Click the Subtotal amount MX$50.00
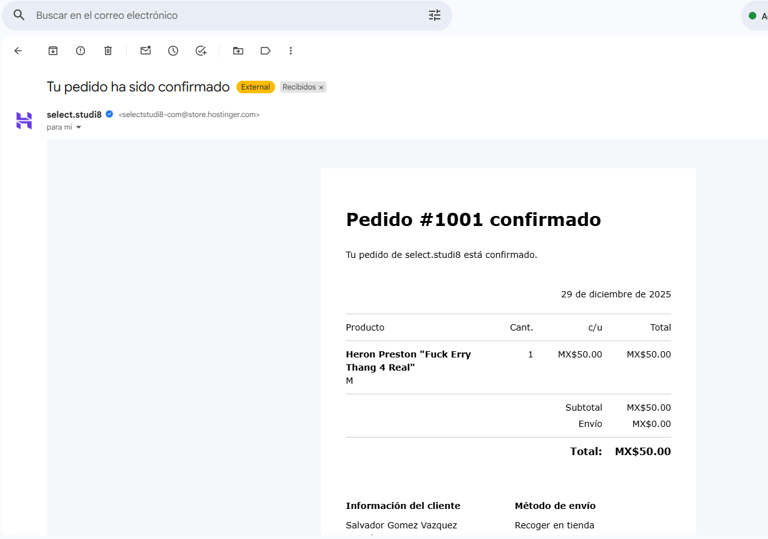768x539 pixels. tap(648, 407)
